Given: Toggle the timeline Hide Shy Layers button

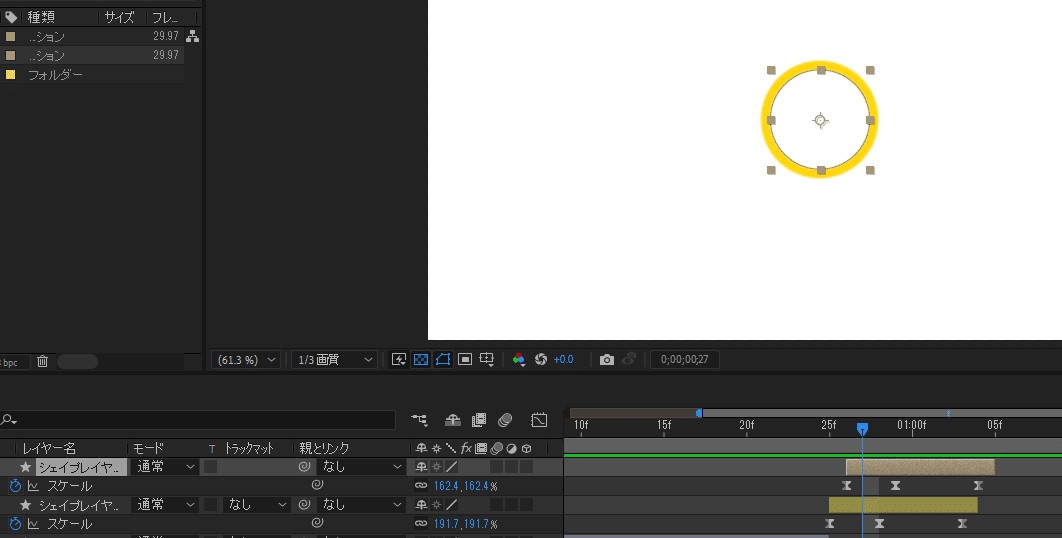Looking at the screenshot, I should pyautogui.click(x=453, y=421).
